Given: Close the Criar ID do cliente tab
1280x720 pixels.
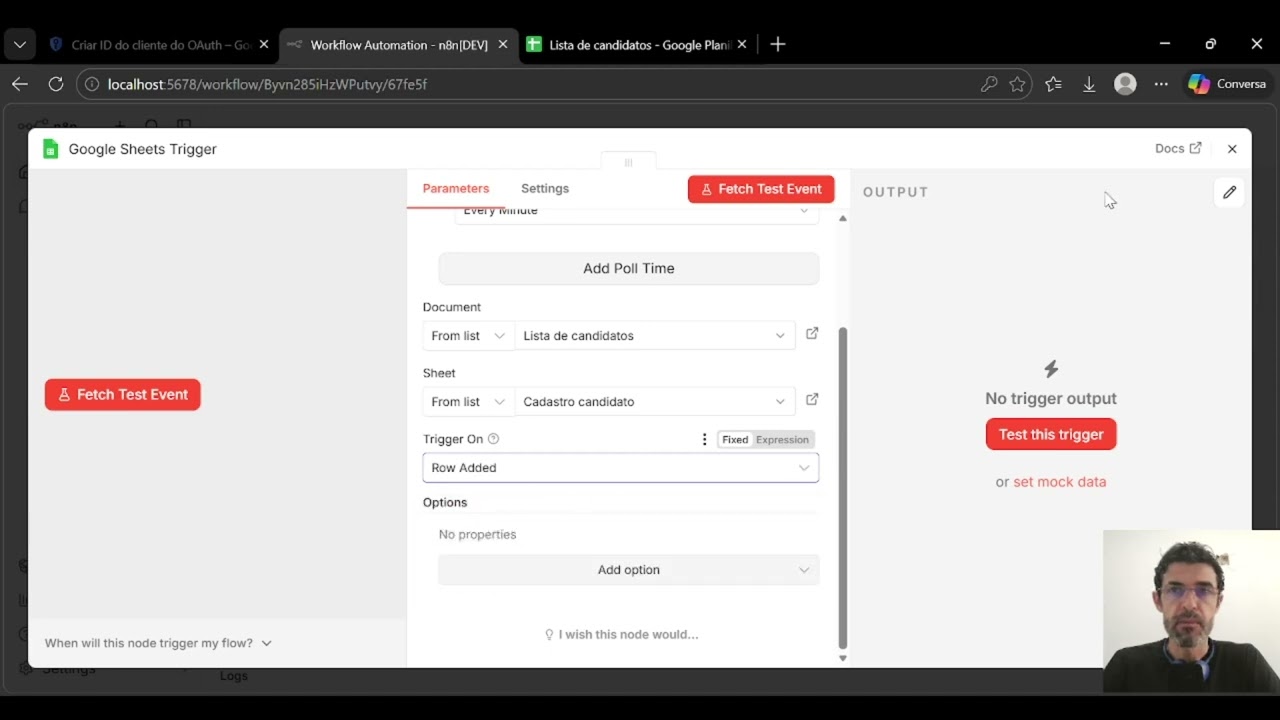Looking at the screenshot, I should pos(264,45).
